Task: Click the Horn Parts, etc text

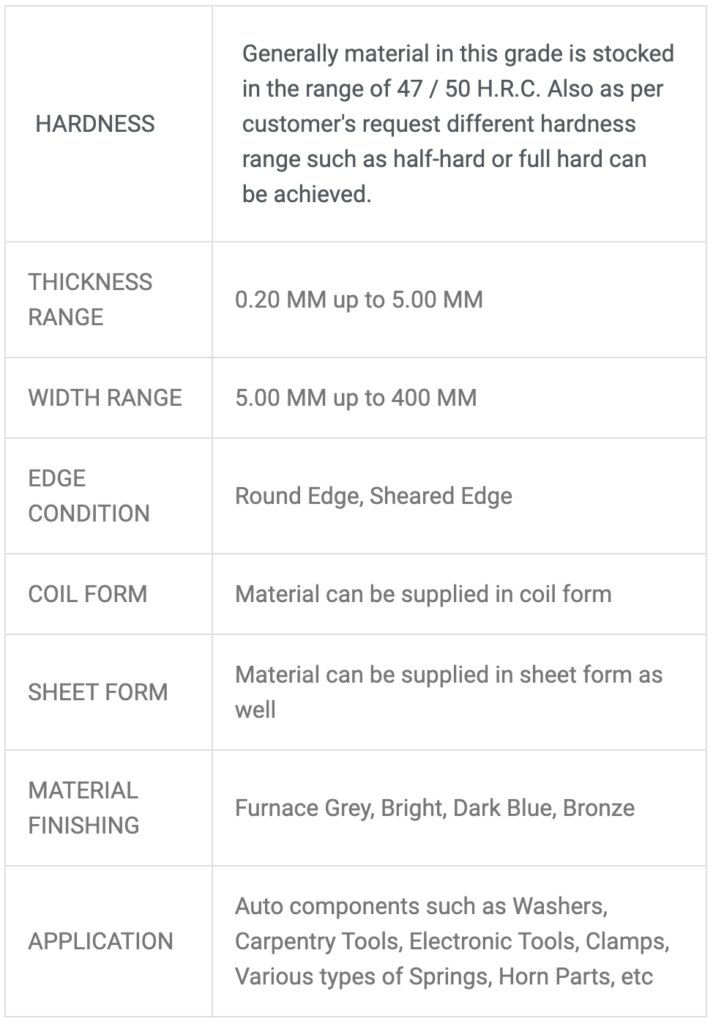Action: (575, 977)
